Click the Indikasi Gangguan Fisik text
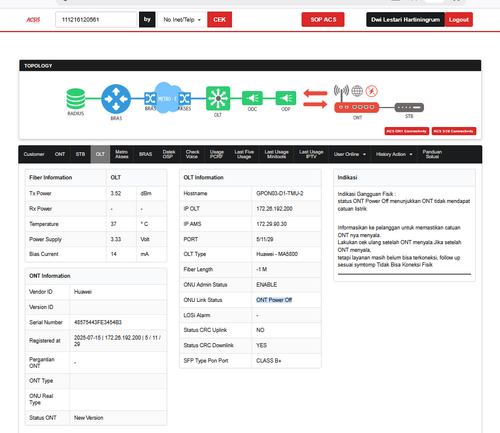 point(367,194)
